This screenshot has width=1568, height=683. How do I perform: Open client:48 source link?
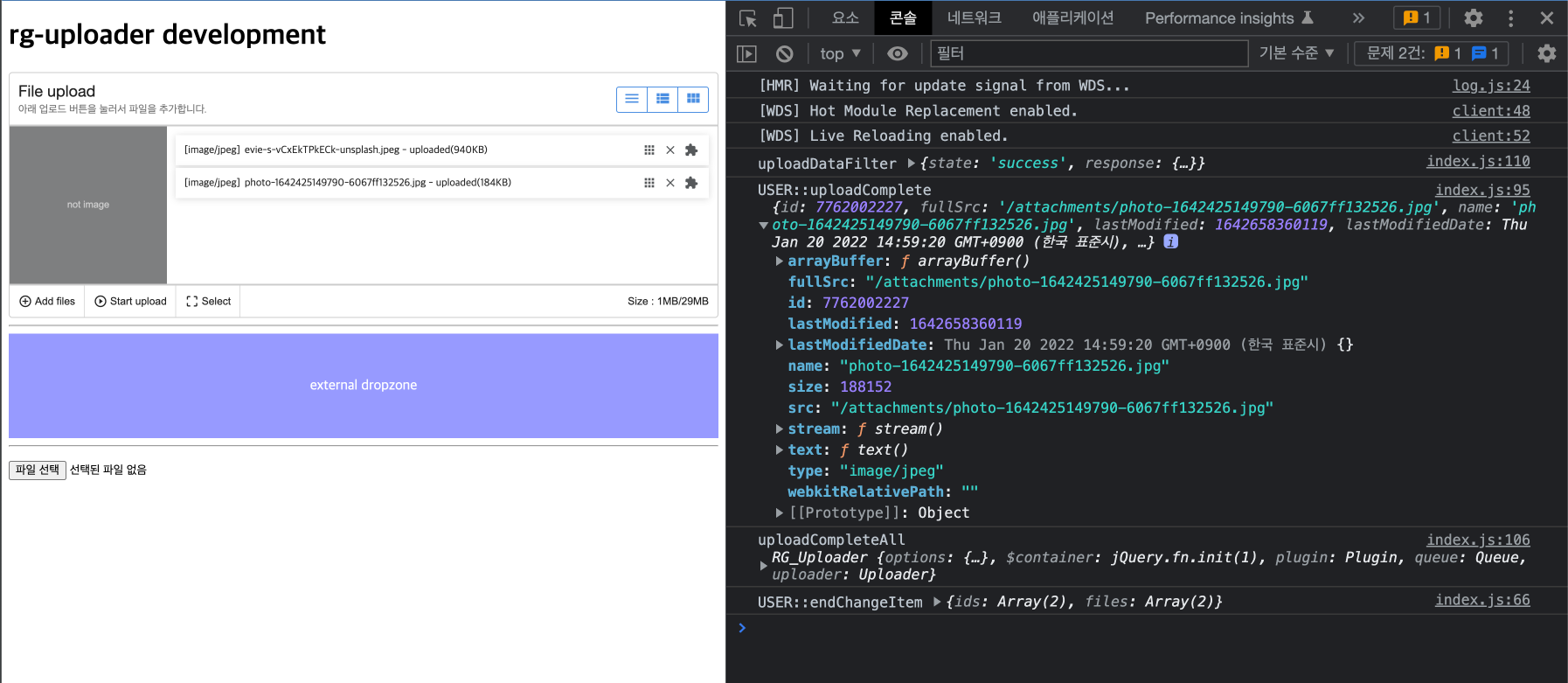[1491, 111]
